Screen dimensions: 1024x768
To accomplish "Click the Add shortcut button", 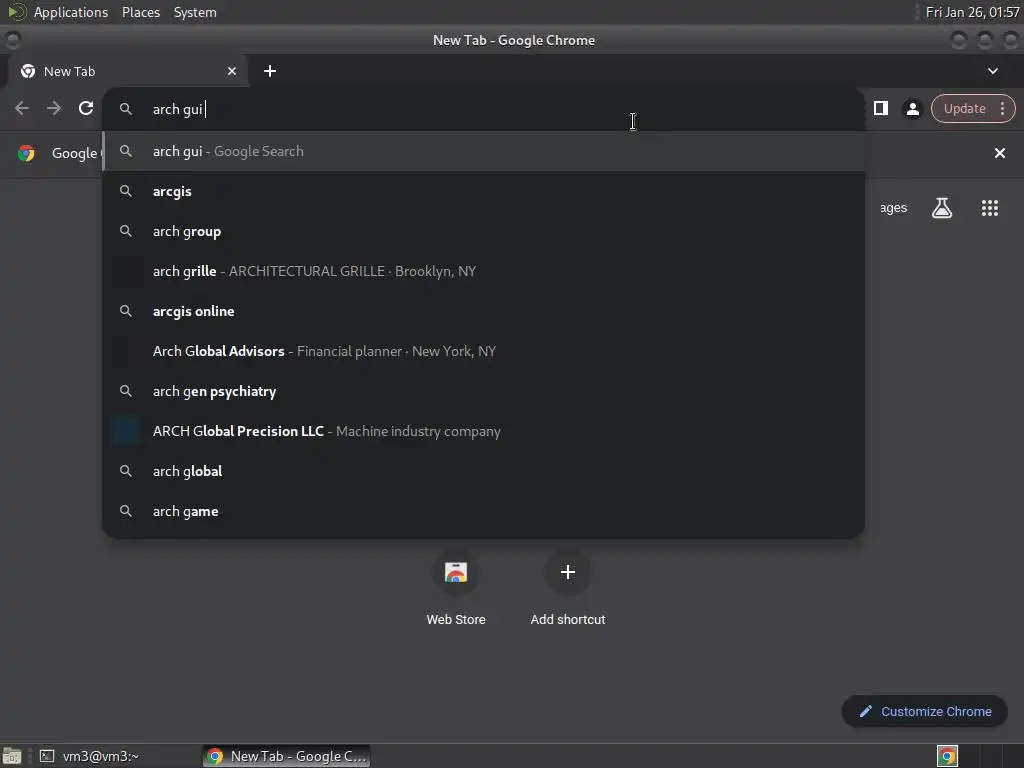I will [x=568, y=589].
